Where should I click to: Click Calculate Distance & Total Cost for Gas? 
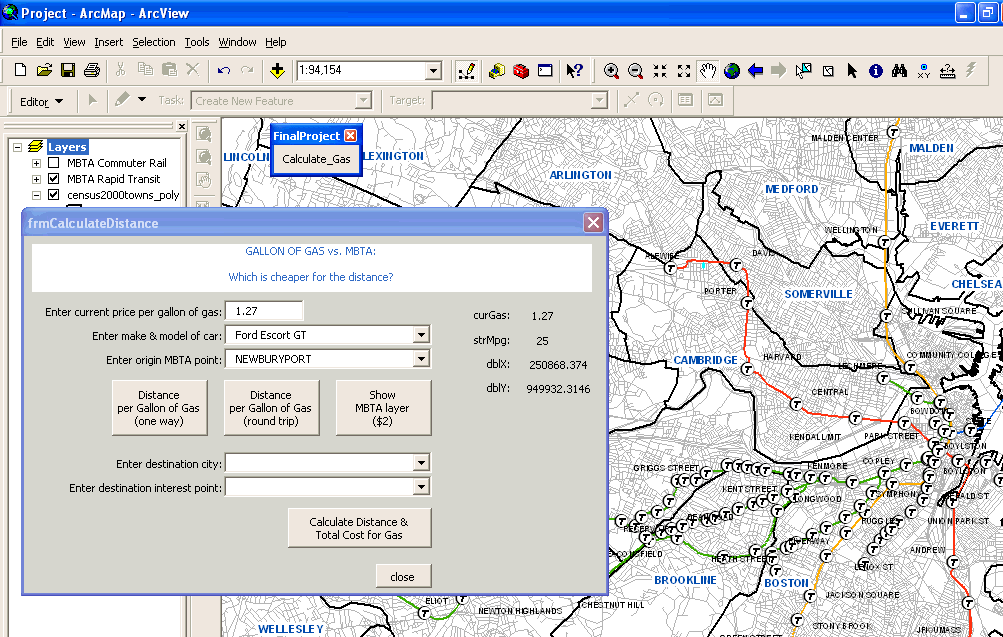coord(359,528)
